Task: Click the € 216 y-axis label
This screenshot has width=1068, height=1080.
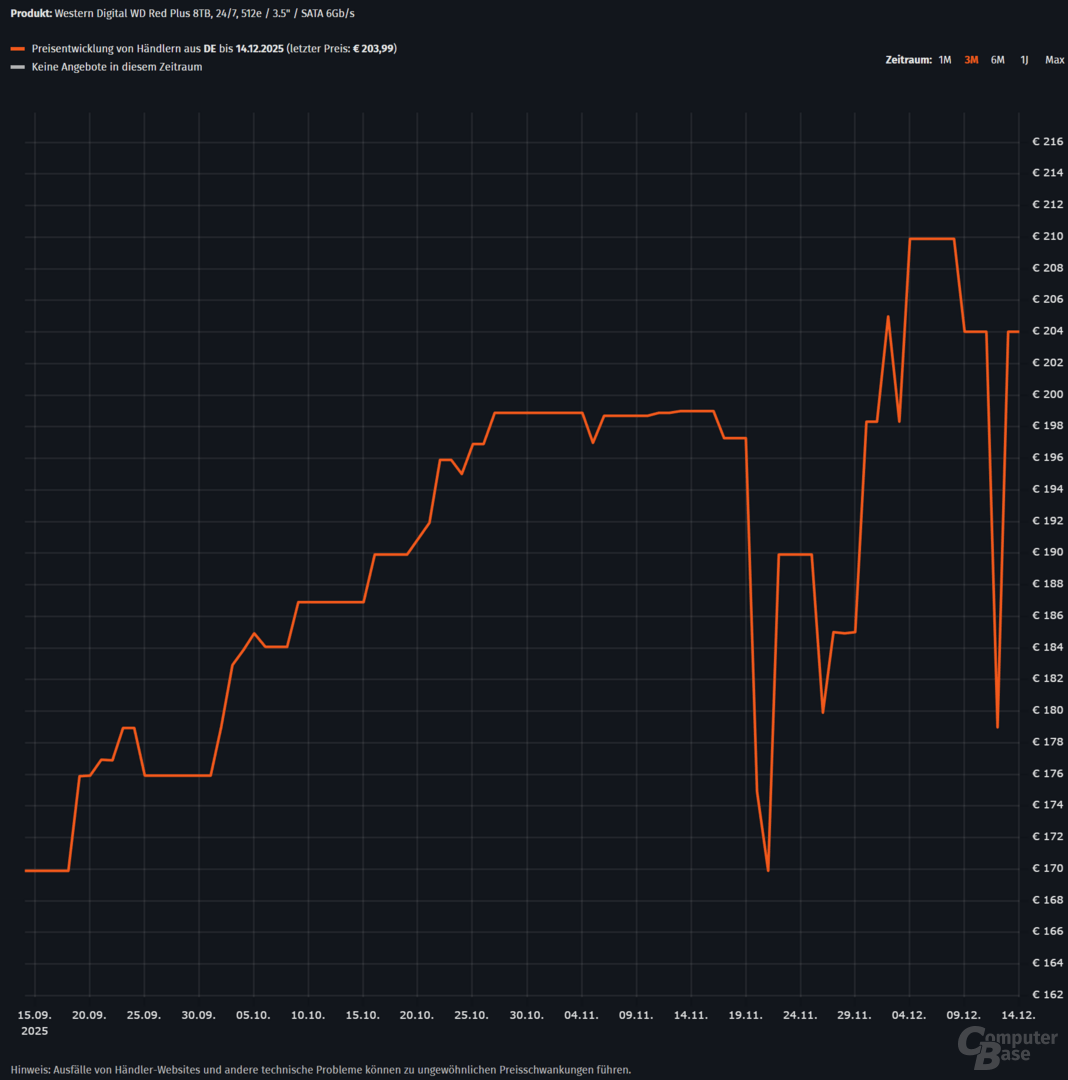Action: [x=1047, y=142]
